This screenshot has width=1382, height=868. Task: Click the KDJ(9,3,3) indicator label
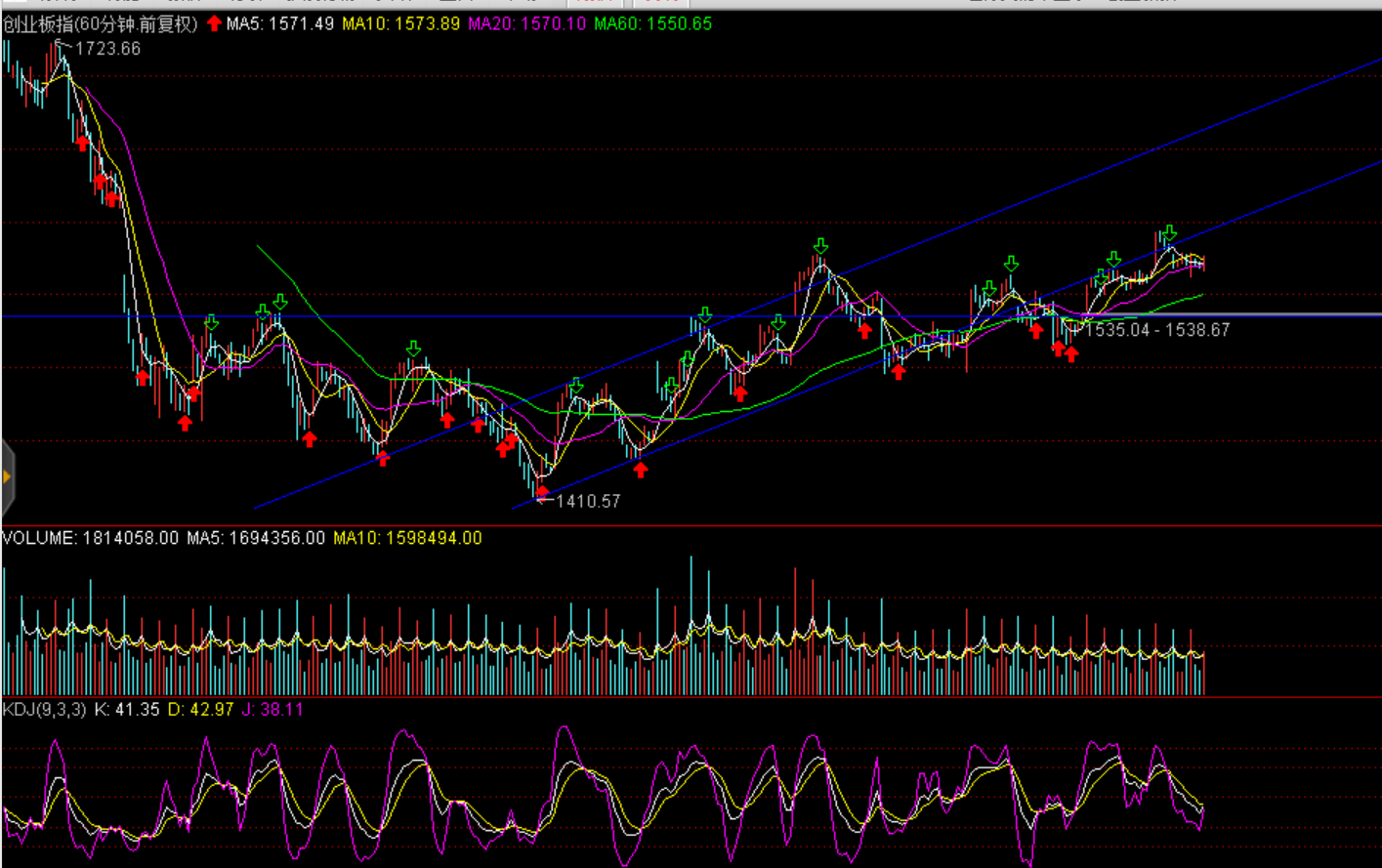45,710
